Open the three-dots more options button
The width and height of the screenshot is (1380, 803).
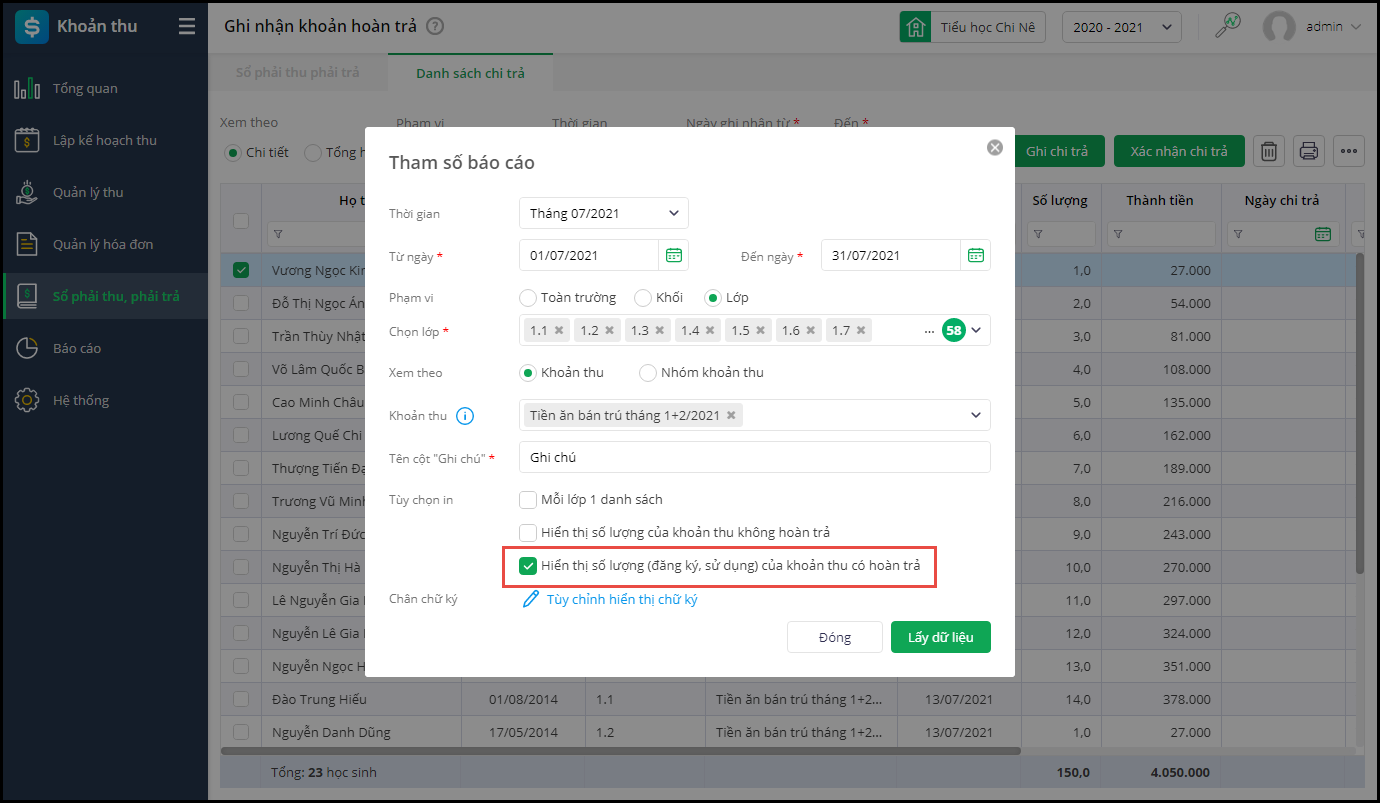coord(1350,151)
